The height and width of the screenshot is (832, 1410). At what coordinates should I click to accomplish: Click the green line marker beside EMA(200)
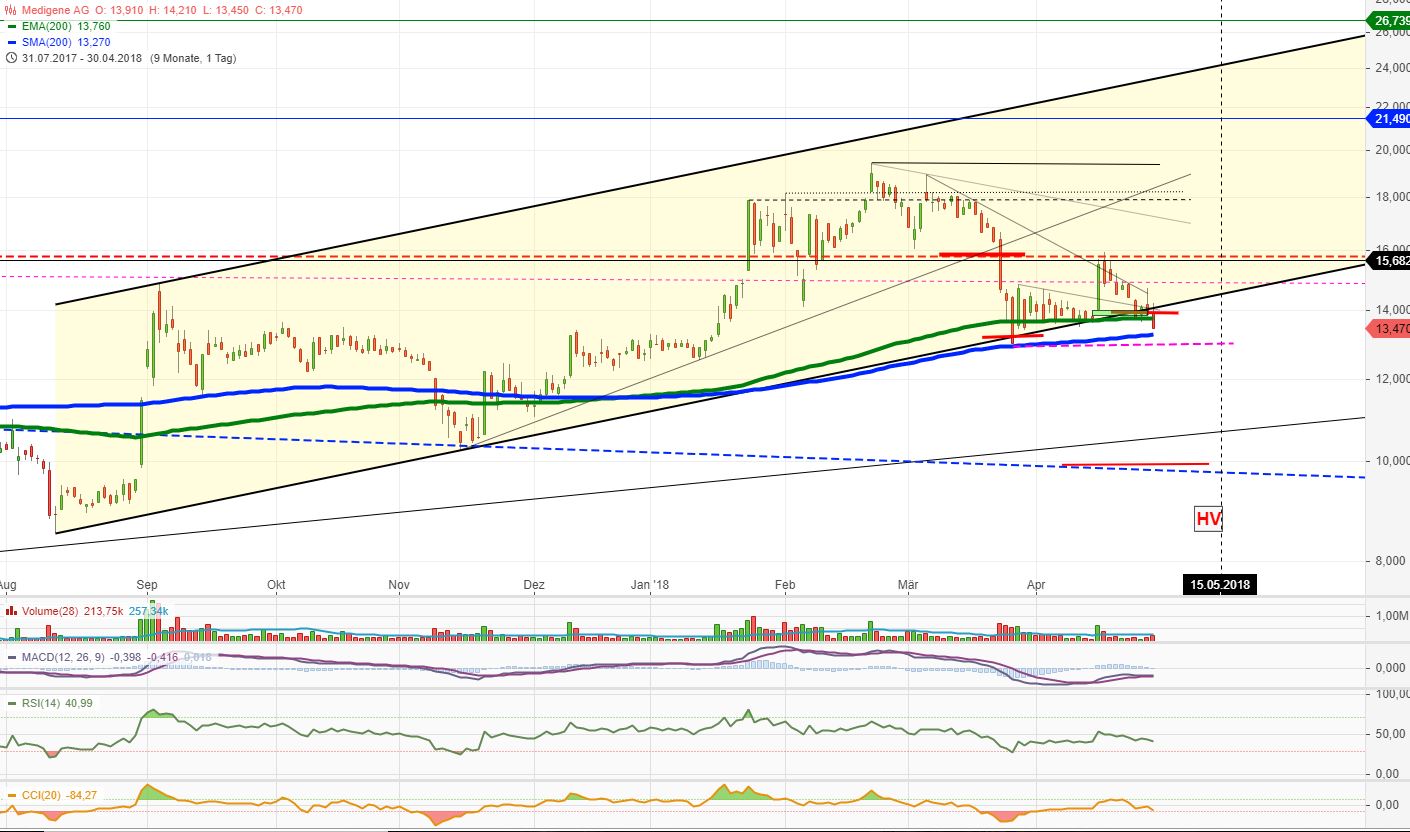tap(11, 27)
